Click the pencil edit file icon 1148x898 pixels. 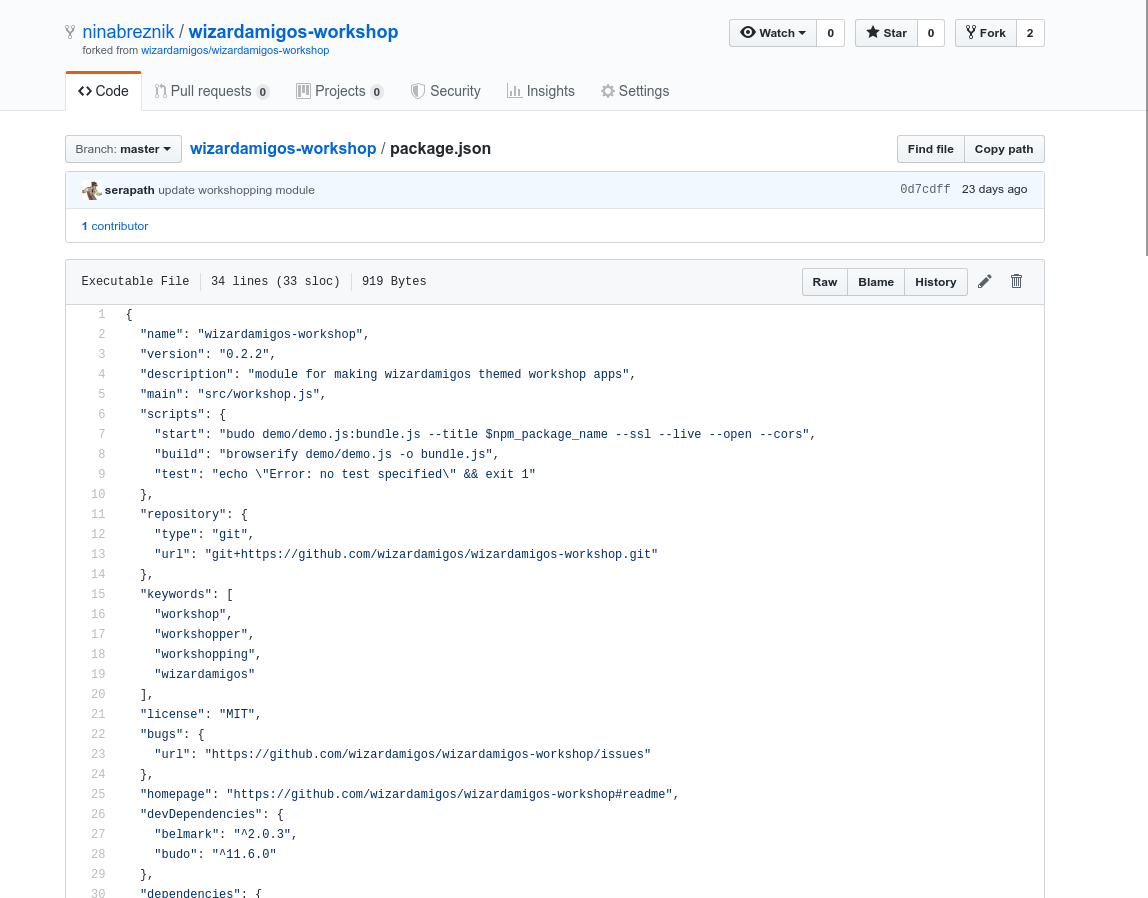click(x=985, y=281)
